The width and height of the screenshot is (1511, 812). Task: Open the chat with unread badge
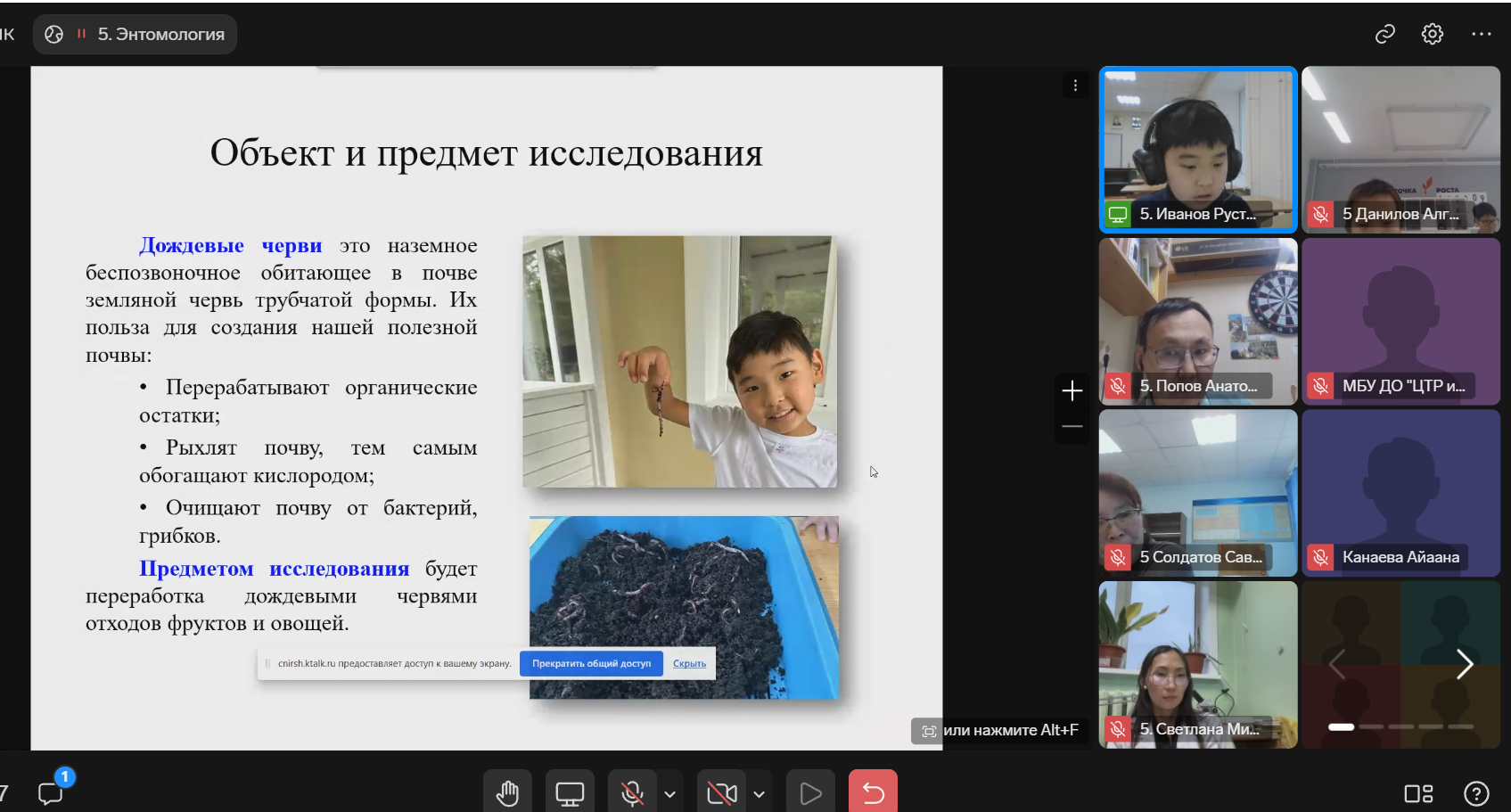(51, 792)
